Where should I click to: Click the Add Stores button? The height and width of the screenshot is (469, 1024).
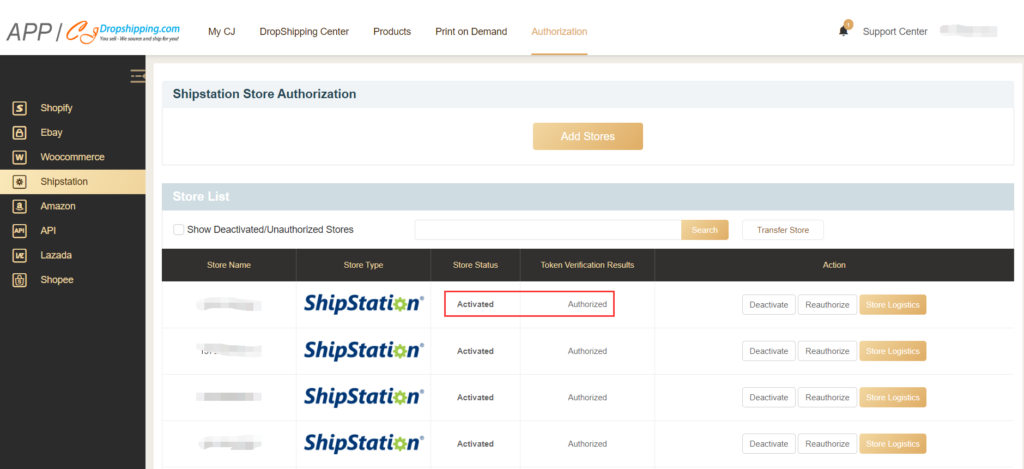(x=588, y=137)
